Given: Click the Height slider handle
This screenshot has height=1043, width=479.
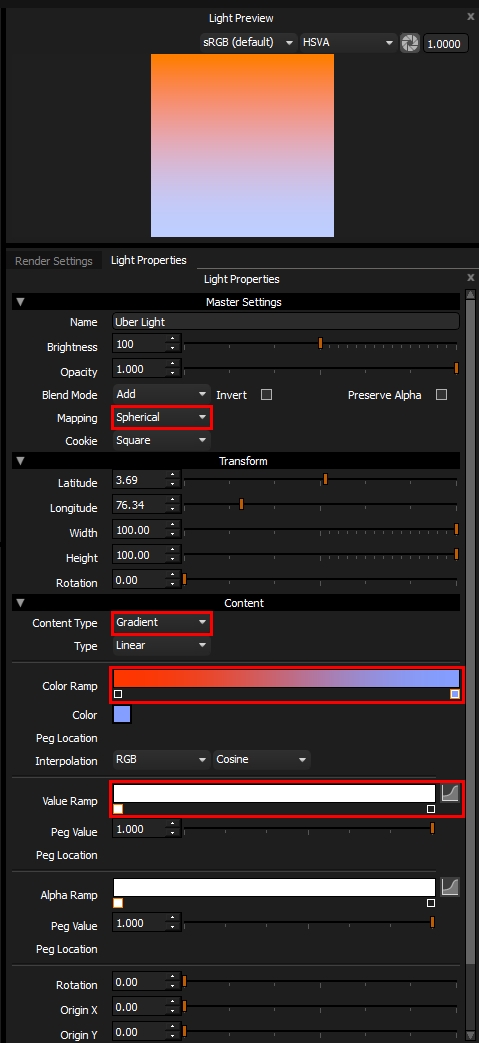Looking at the screenshot, I should tap(456, 554).
